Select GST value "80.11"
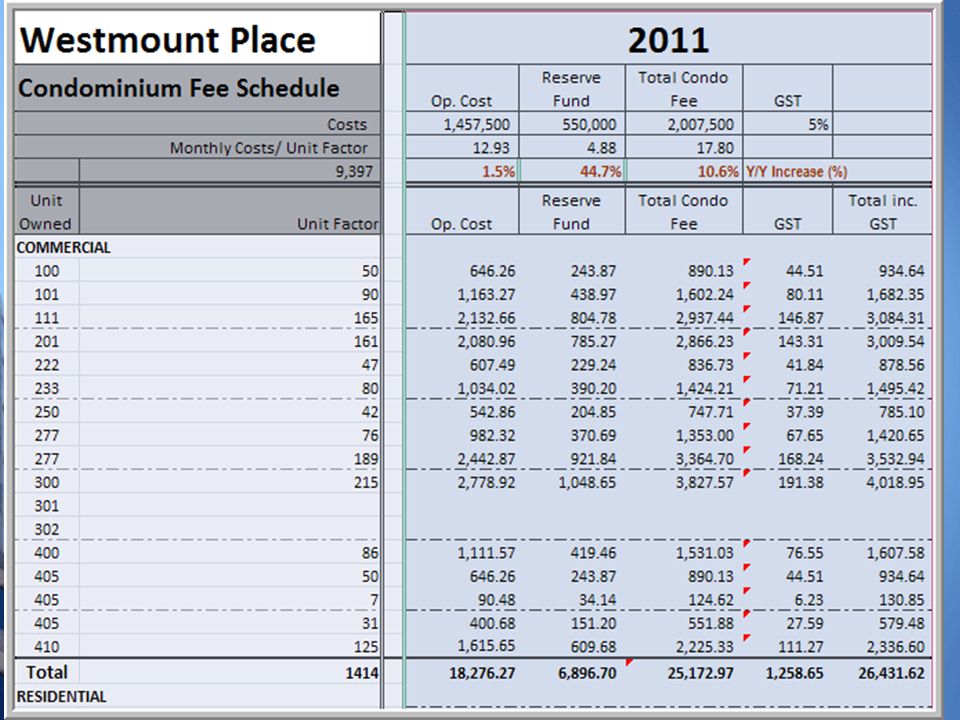960x720 pixels. (804, 294)
